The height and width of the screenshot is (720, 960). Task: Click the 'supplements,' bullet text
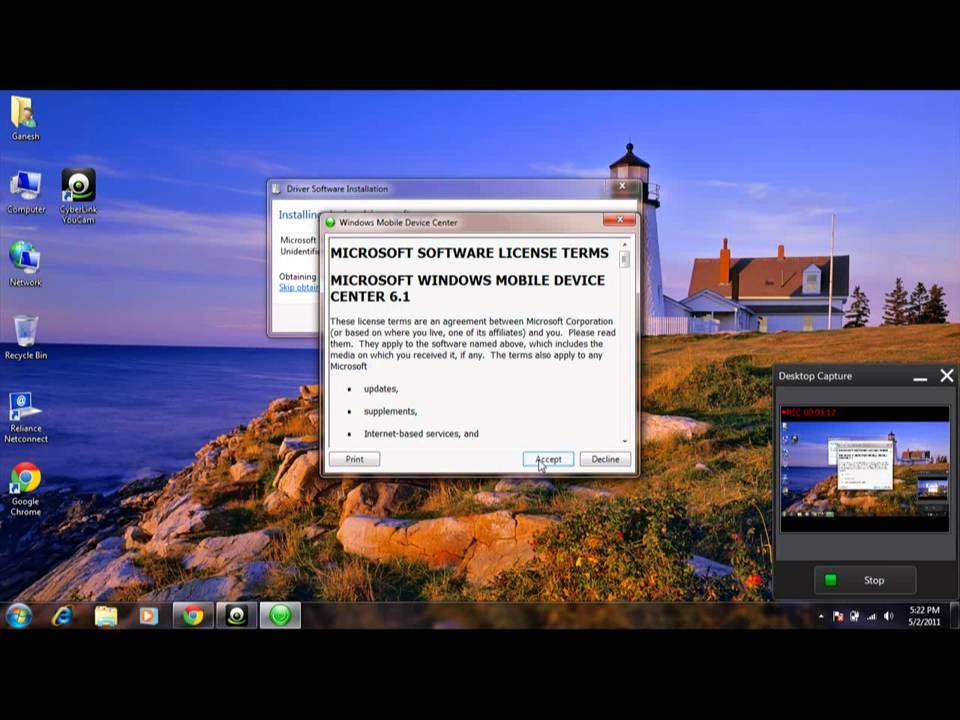point(390,411)
